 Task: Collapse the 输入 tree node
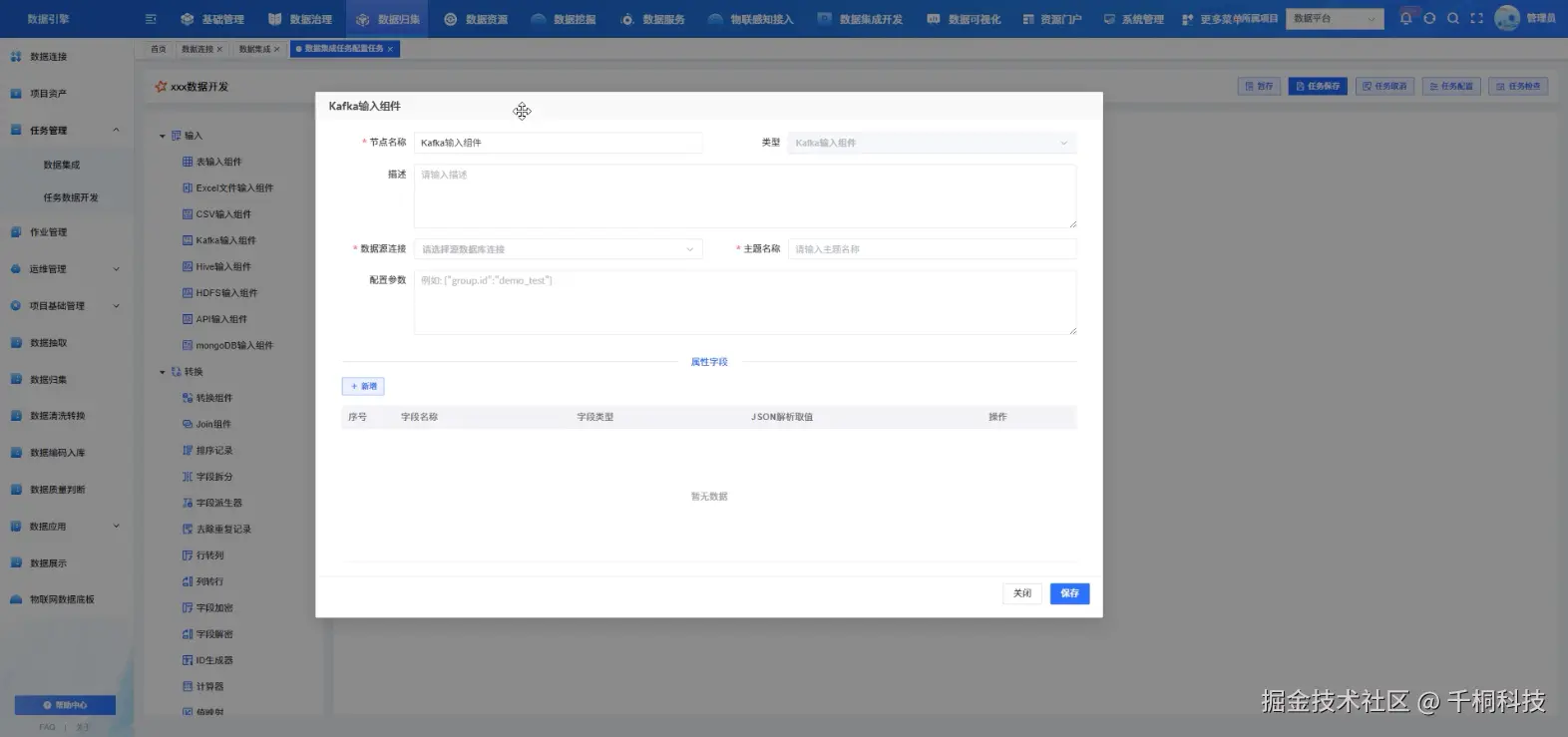163,136
